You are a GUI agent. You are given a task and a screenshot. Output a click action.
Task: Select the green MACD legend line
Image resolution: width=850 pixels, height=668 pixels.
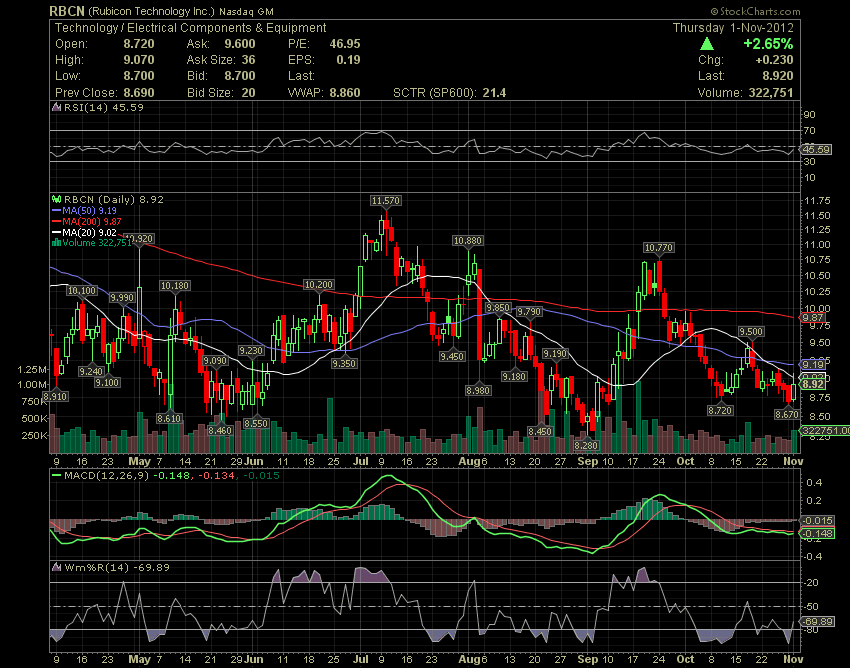click(56, 476)
